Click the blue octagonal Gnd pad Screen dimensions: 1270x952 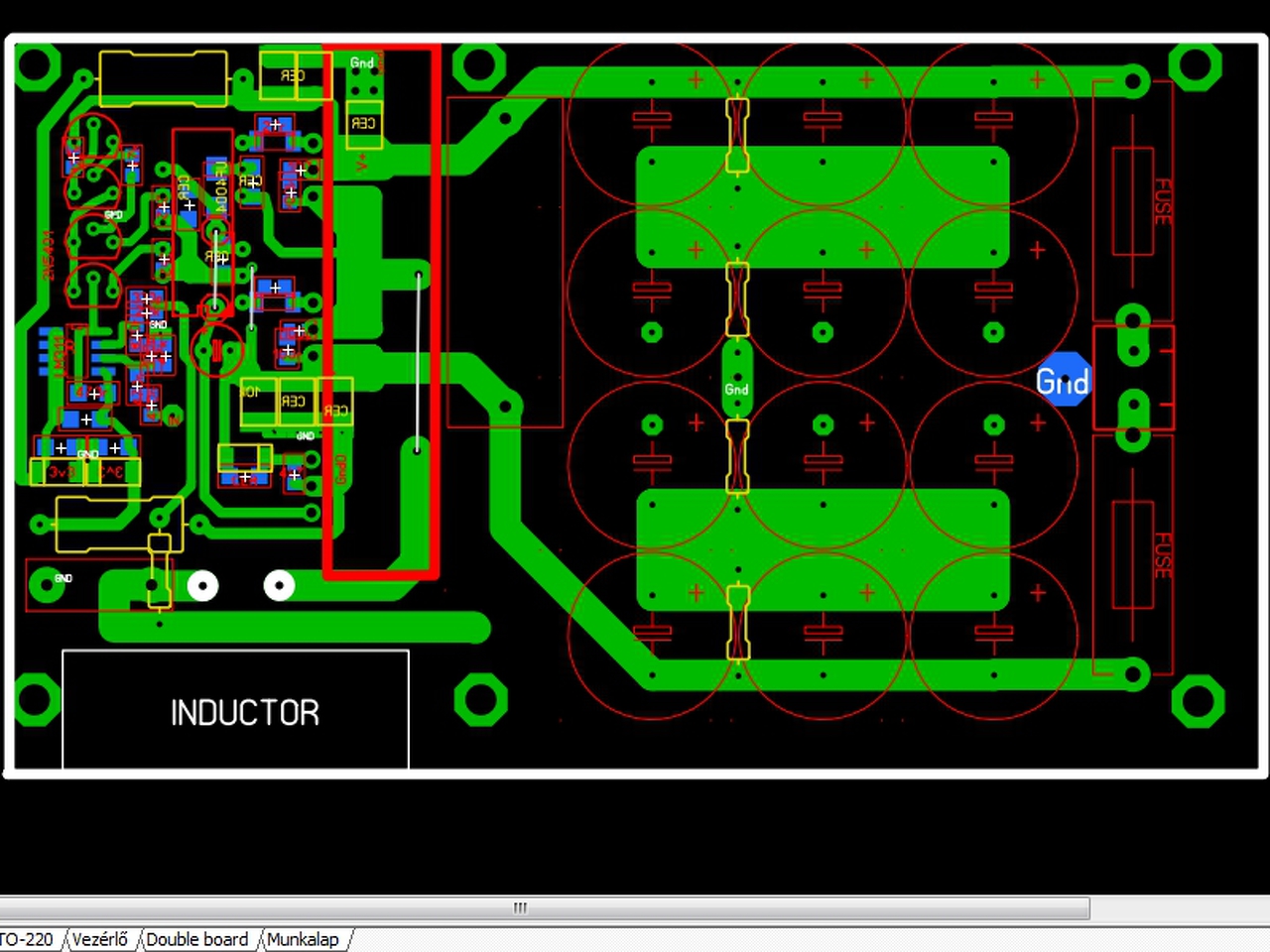[x=1063, y=380]
